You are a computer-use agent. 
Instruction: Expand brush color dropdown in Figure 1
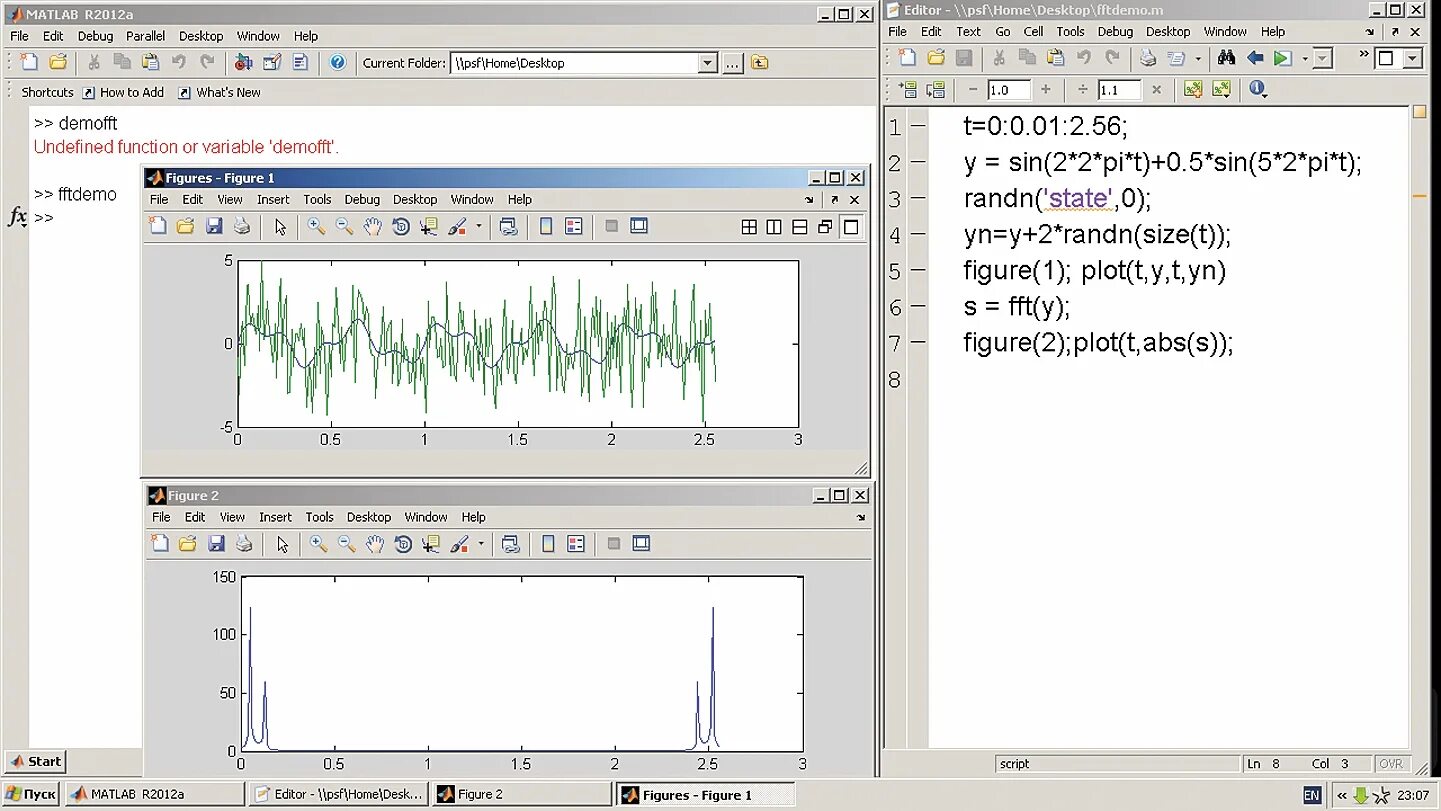pyautogui.click(x=478, y=227)
